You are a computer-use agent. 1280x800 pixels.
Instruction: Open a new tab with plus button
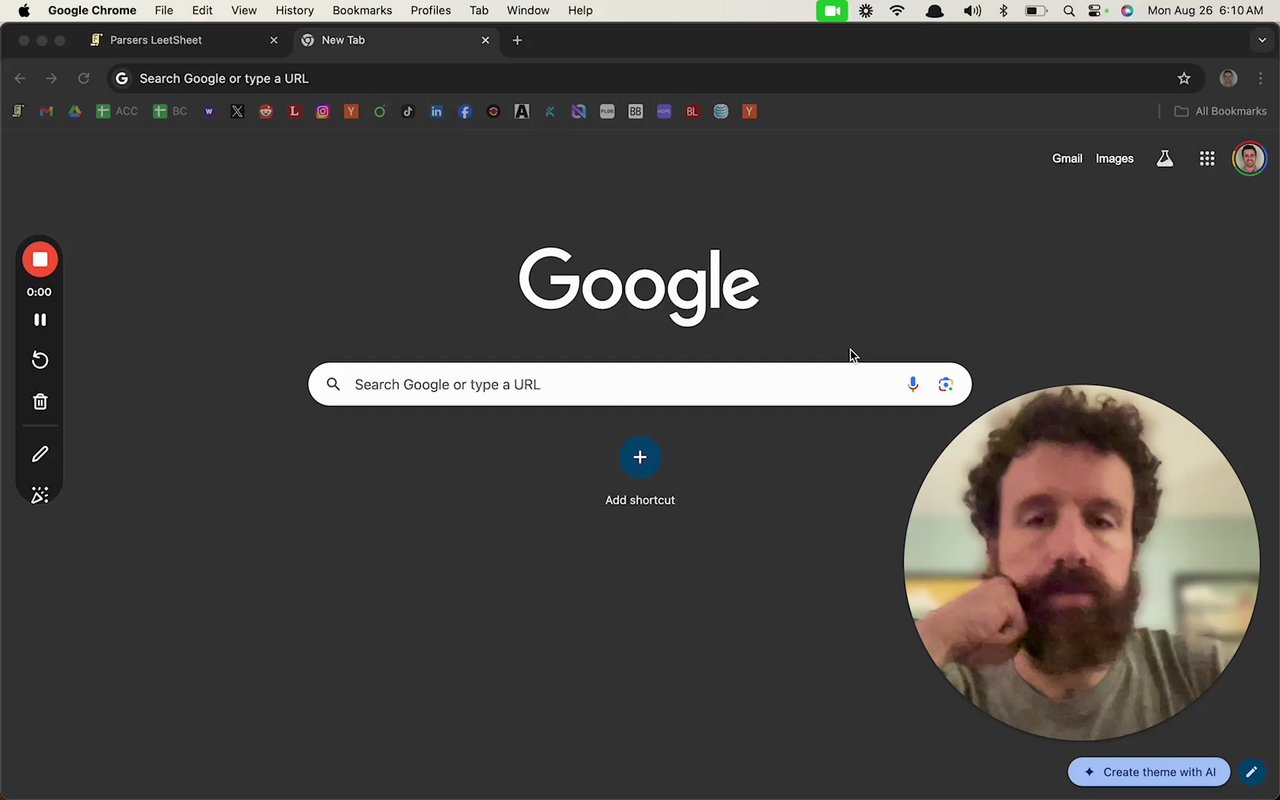(x=517, y=41)
